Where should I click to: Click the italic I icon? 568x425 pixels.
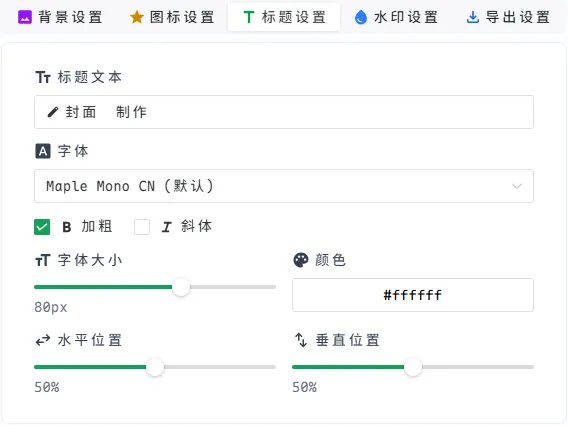tap(166, 227)
